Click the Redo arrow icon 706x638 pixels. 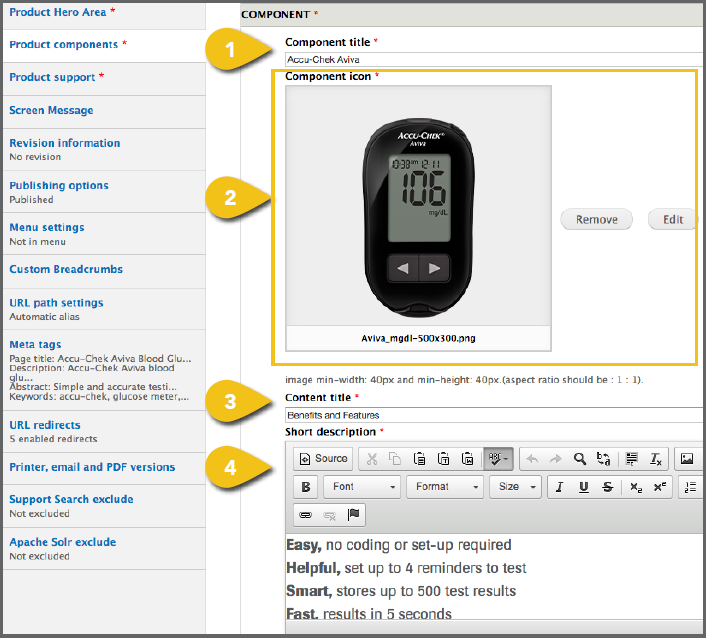pos(556,459)
